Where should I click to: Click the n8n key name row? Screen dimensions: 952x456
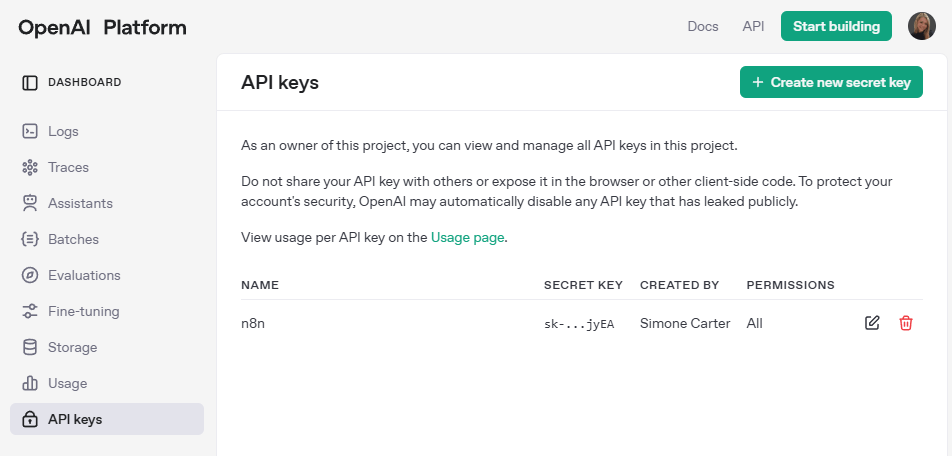[x=252, y=323]
